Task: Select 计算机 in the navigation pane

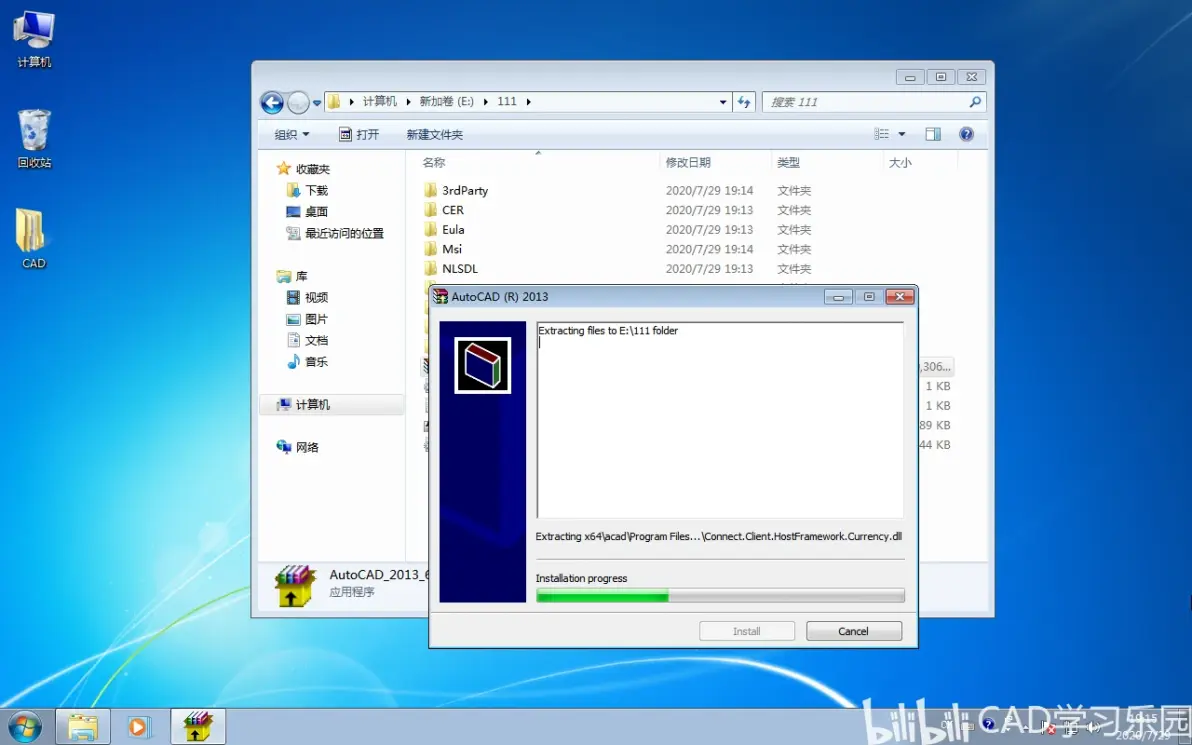Action: (x=331, y=404)
